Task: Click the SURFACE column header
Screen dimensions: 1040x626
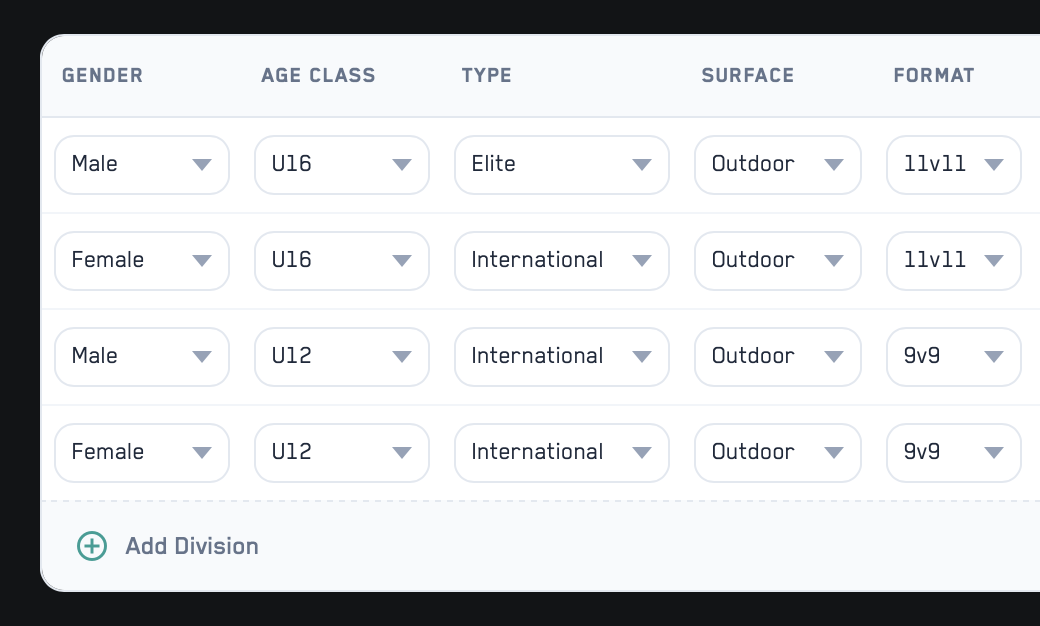Action: tap(748, 76)
